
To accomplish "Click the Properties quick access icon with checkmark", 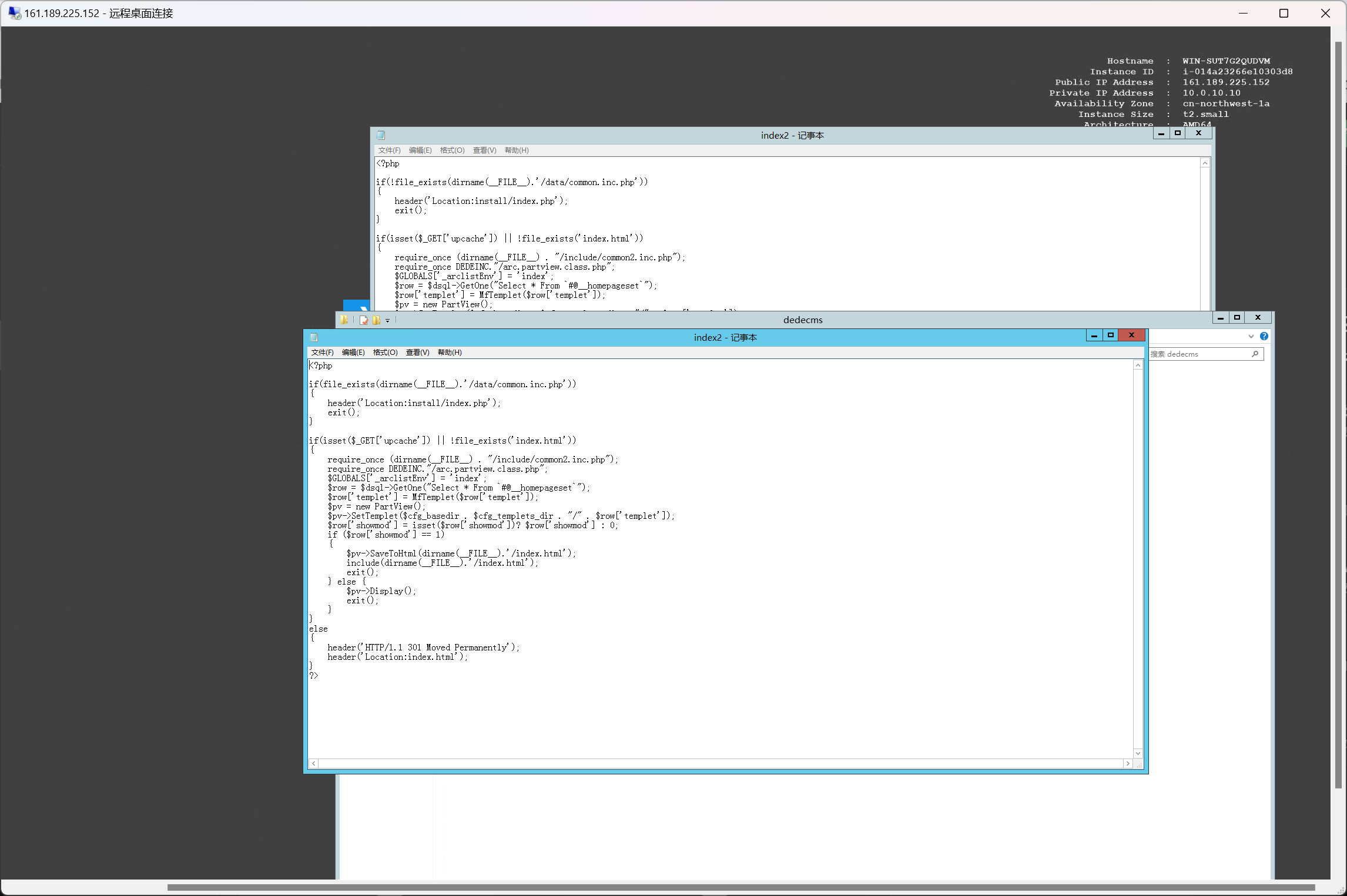I will point(364,320).
